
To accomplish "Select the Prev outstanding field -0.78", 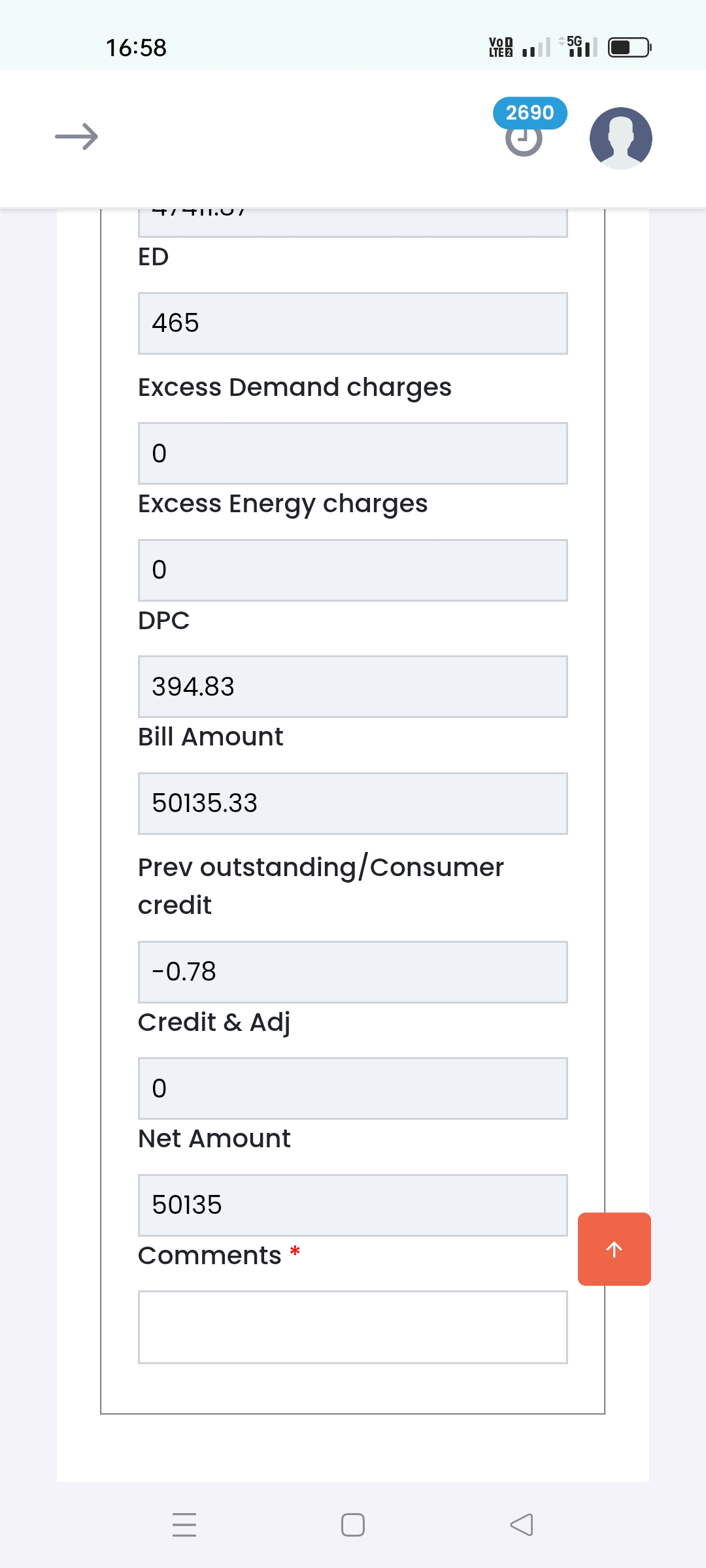I will 352,972.
